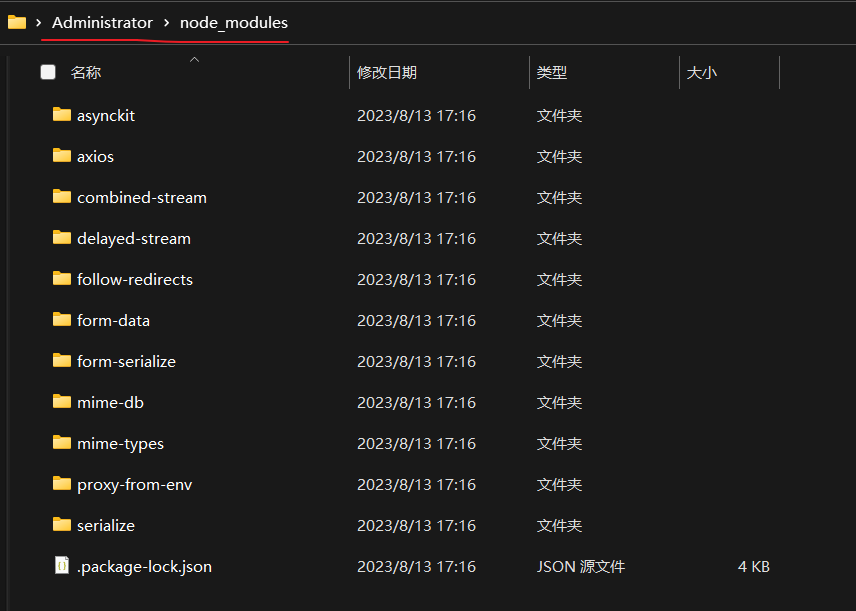Image resolution: width=856 pixels, height=611 pixels.
Task: Select the proxy-from-env folder name
Action: point(134,485)
